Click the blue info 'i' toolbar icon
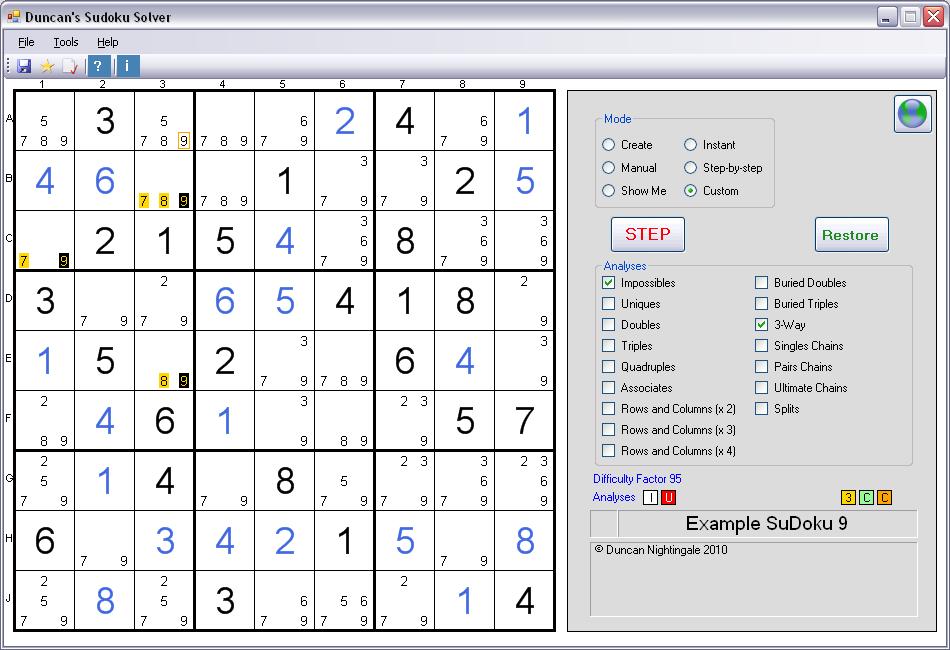This screenshot has width=950, height=650. pos(128,65)
